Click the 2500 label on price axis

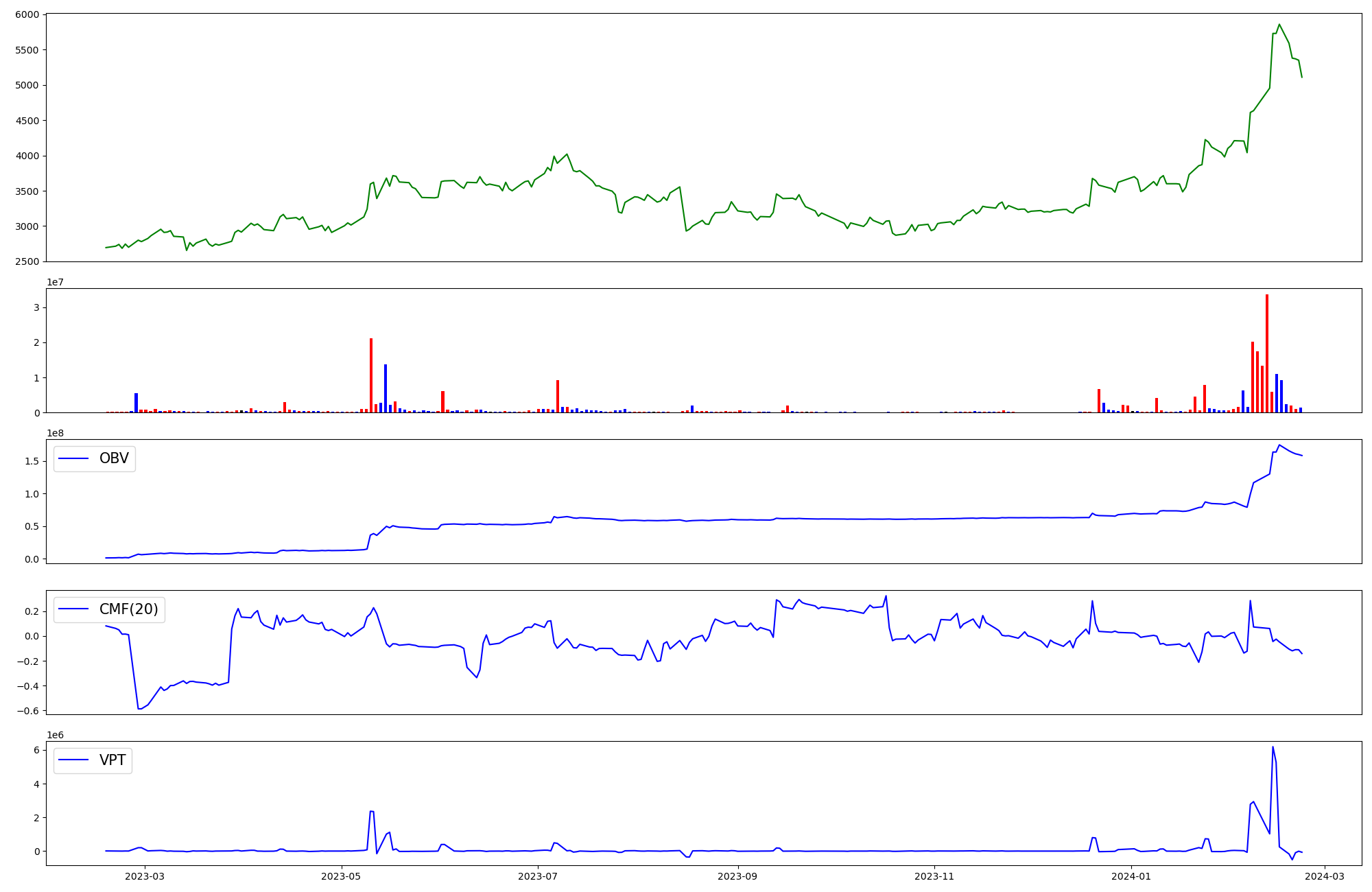28,261
